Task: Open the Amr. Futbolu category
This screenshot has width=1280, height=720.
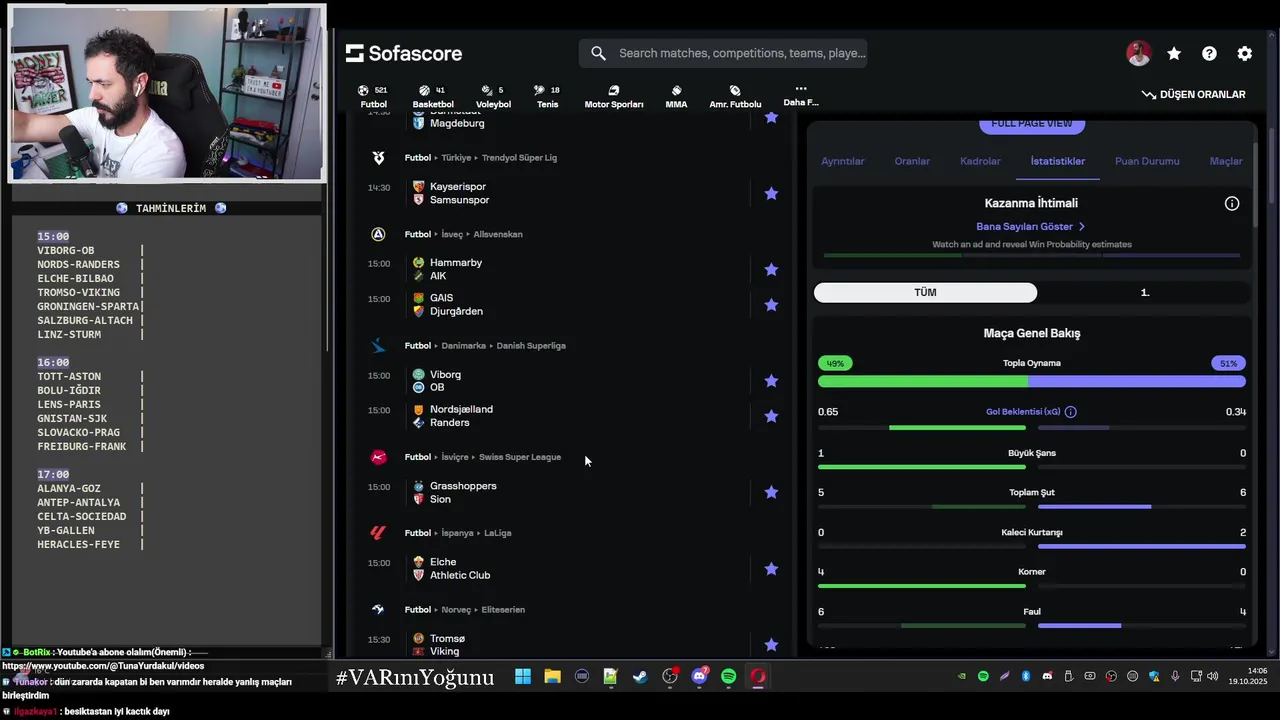Action: [735, 96]
